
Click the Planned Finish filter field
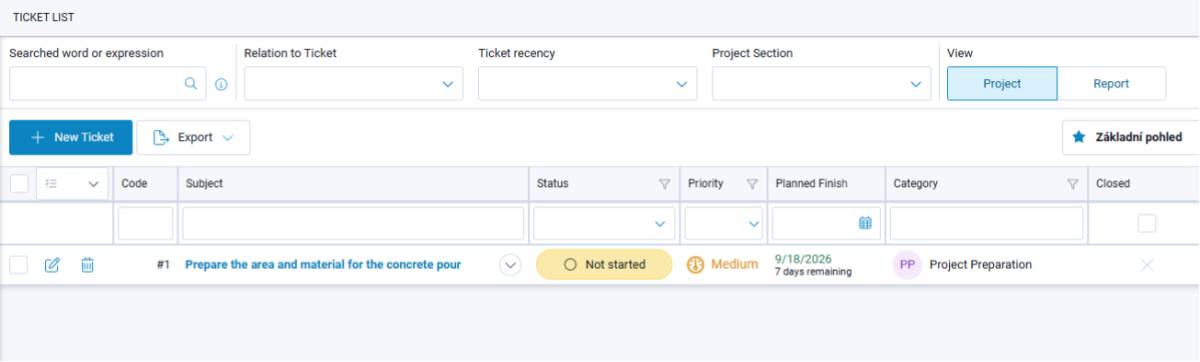point(825,224)
